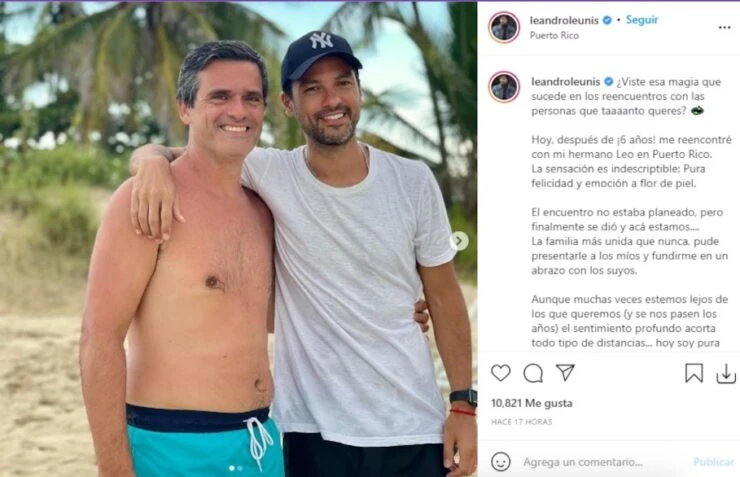Toggle the bookmark to save this post
740x477 pixels.
pyautogui.click(x=694, y=373)
